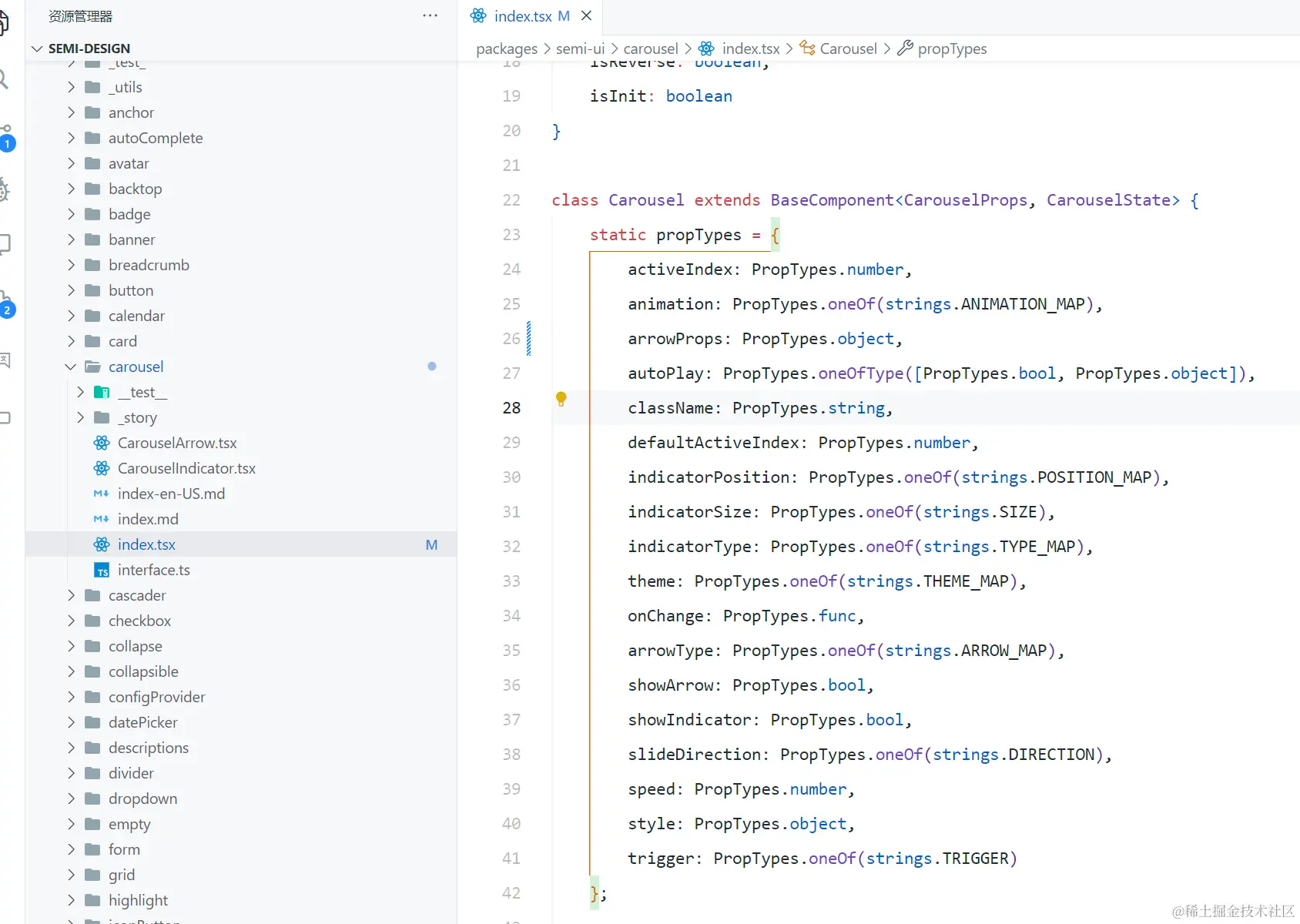The image size is (1300, 924).
Task: Expand the autoComplete folder chevron
Action: pyautogui.click(x=71, y=138)
